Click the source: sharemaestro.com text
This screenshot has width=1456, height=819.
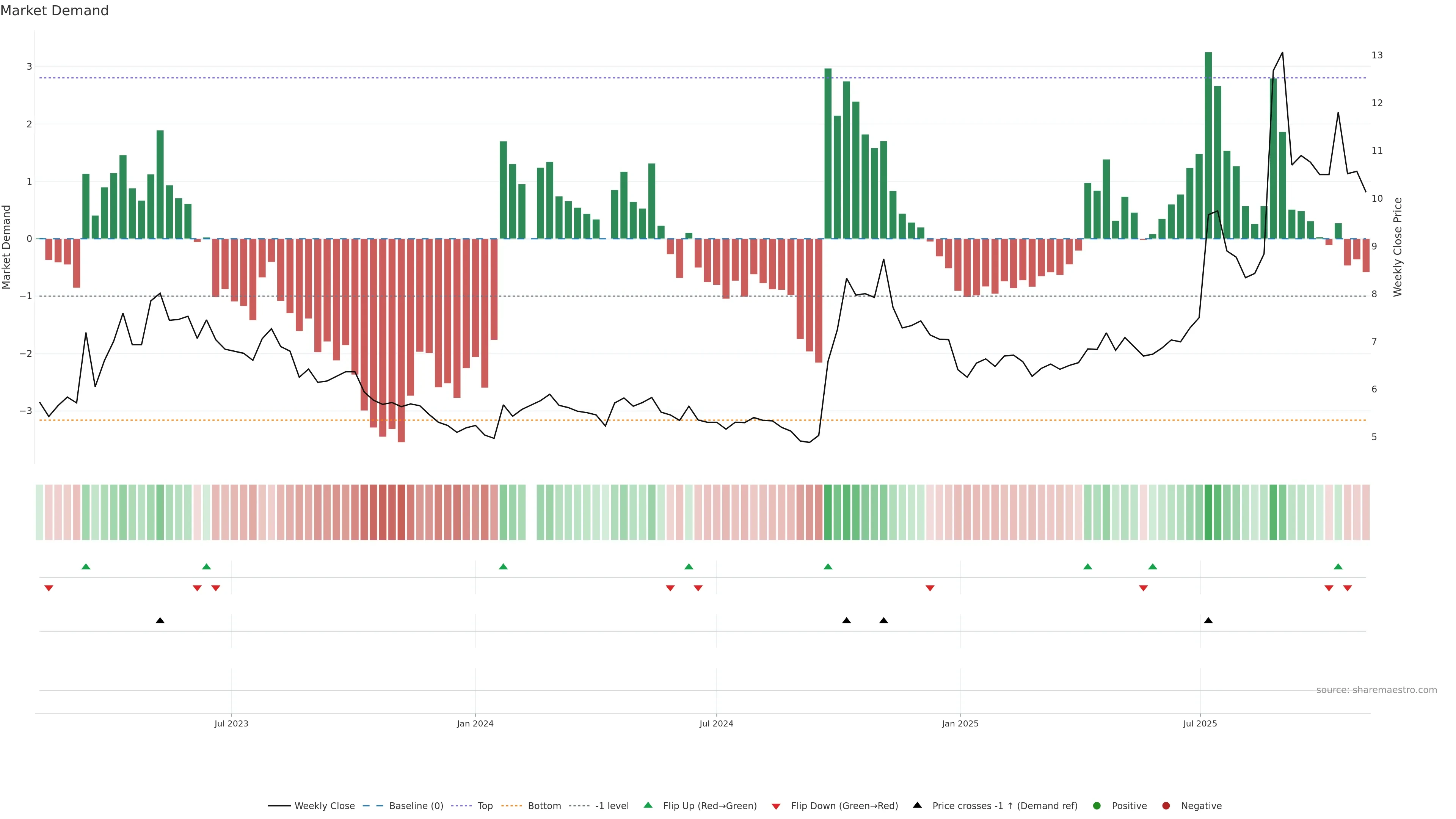point(1376,690)
